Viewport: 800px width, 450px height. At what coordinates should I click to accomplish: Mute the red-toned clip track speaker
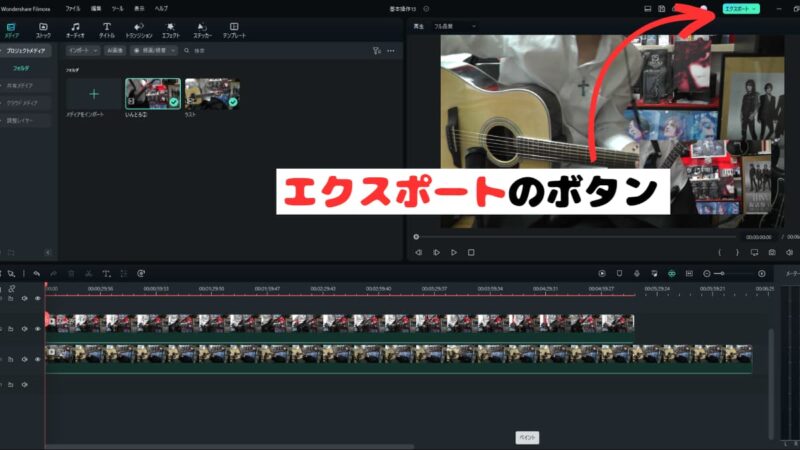click(x=24, y=329)
